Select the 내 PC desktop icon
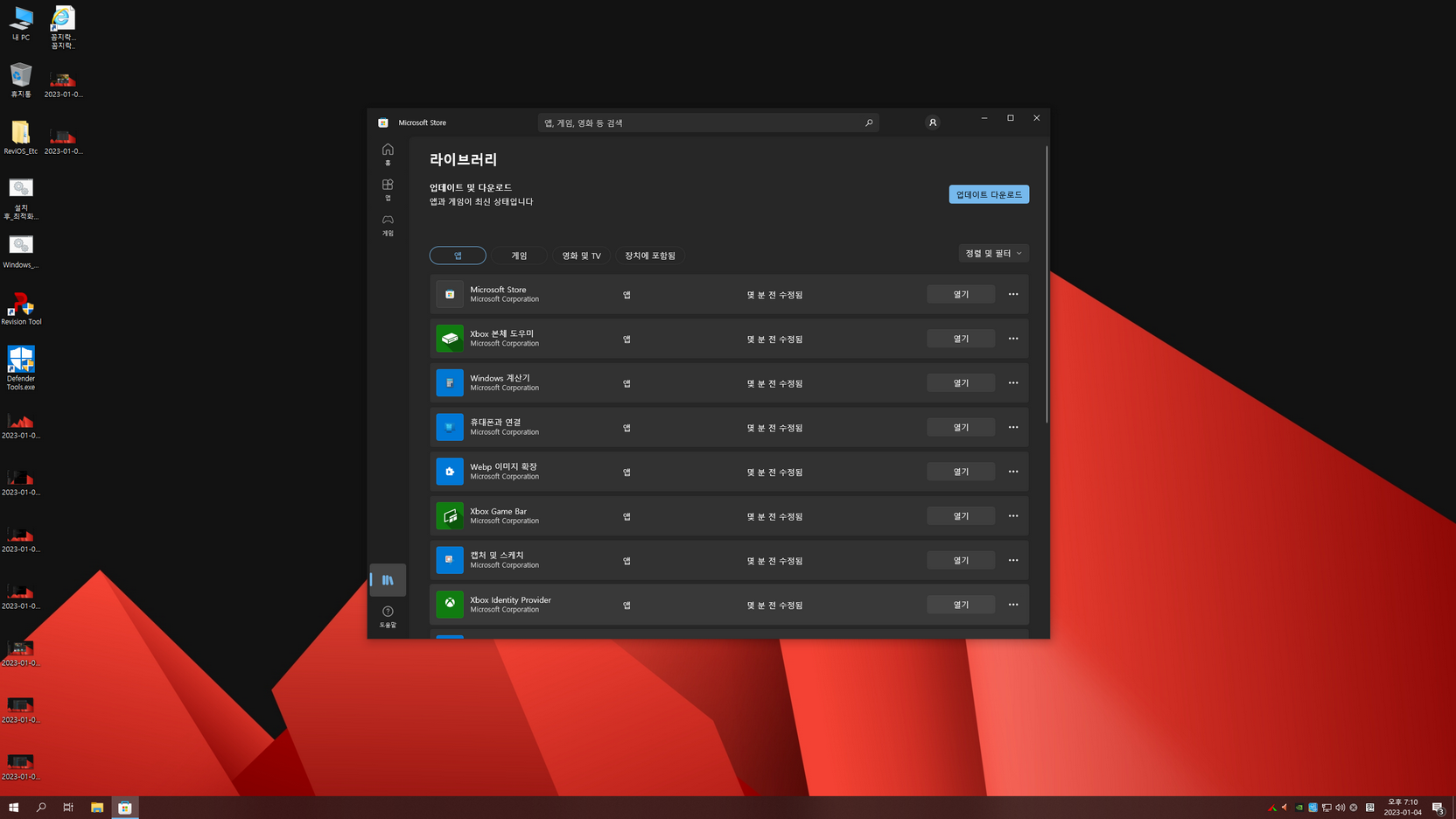The width and height of the screenshot is (1456, 819). 21,24
